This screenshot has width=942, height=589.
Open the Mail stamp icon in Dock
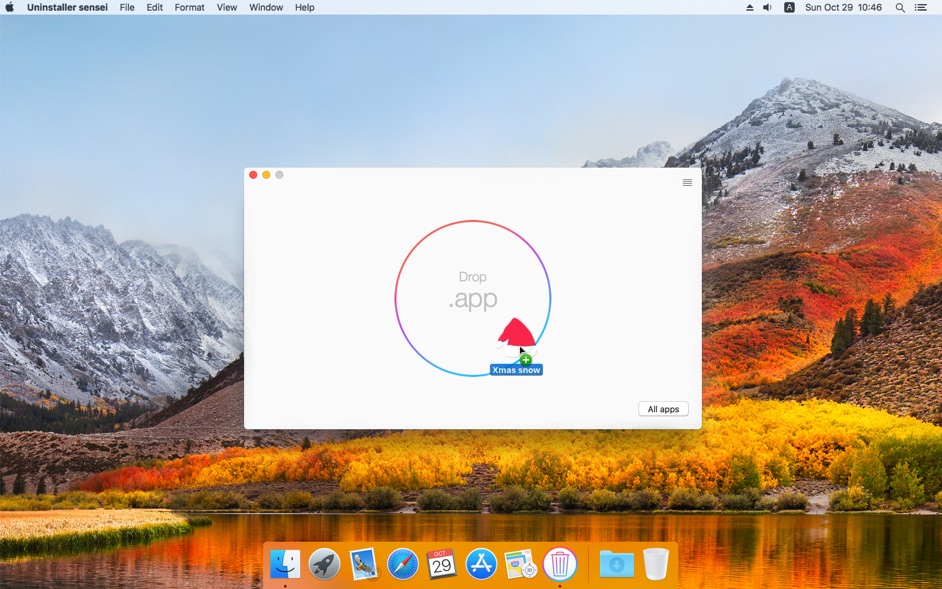coord(363,564)
